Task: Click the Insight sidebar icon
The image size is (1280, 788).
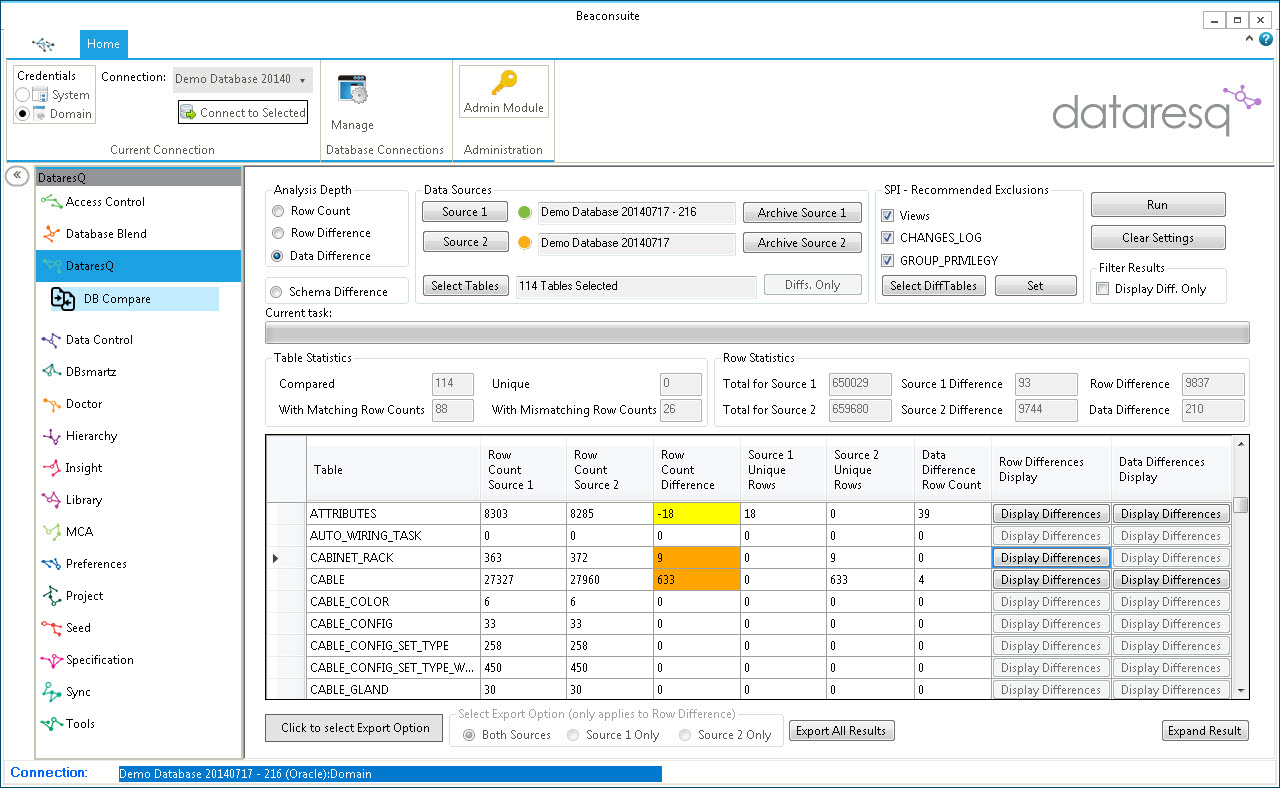Action: point(50,468)
